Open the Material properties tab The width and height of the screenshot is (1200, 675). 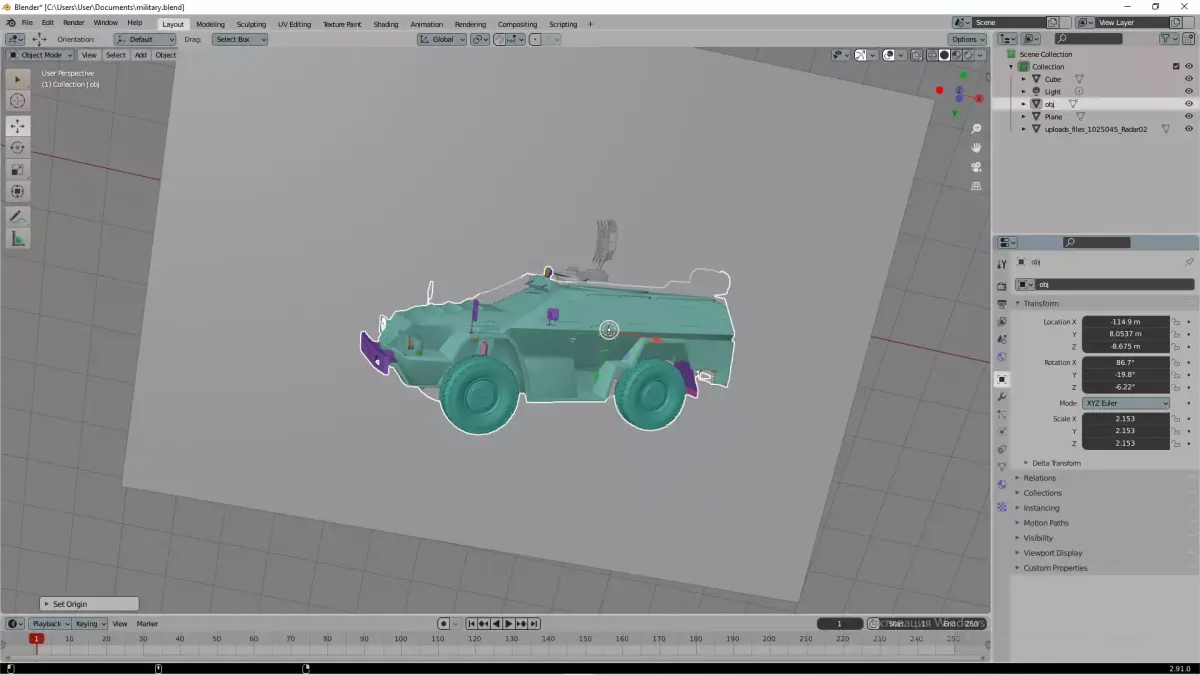pyautogui.click(x=1002, y=485)
